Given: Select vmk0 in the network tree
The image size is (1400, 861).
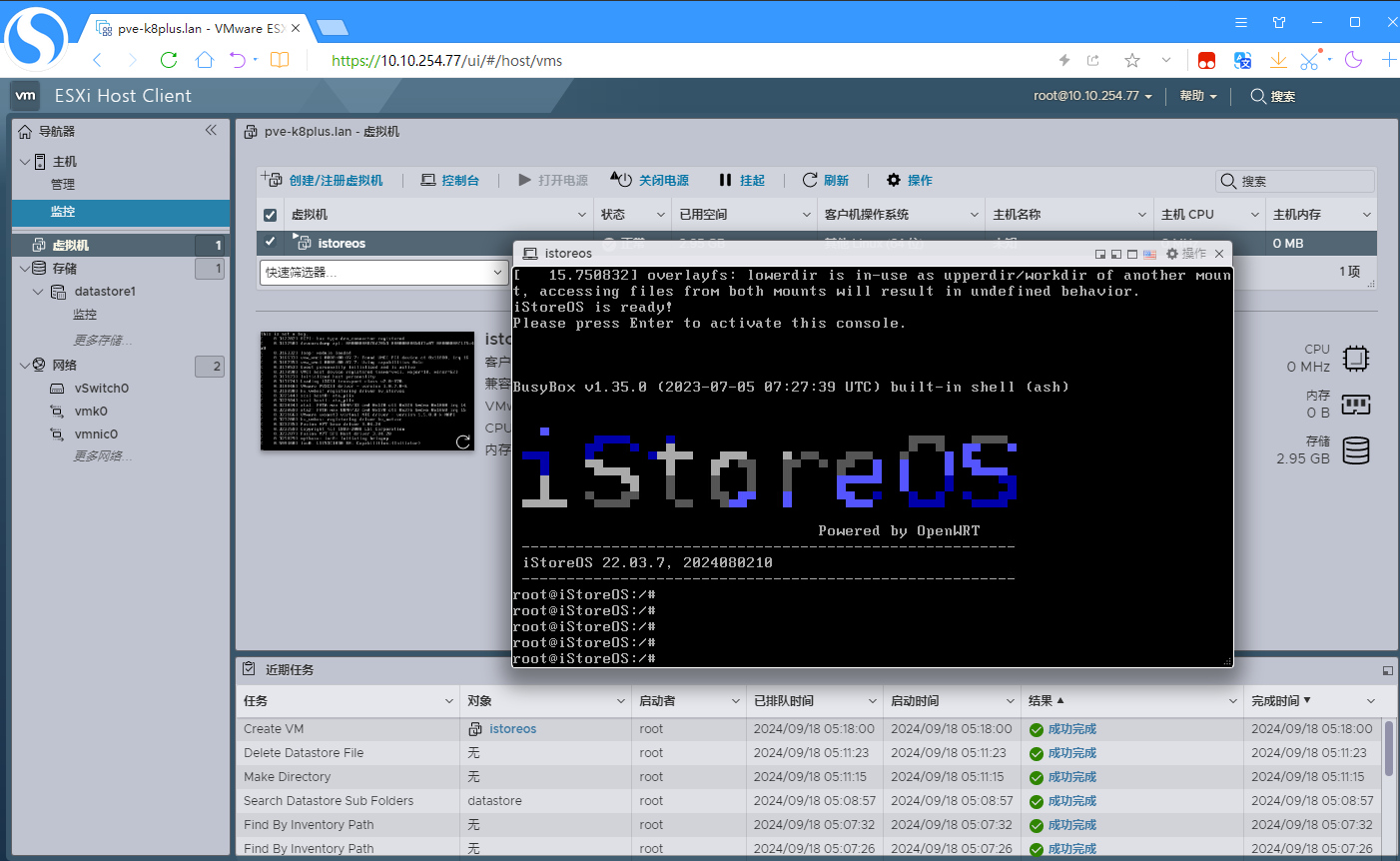Looking at the screenshot, I should pos(90,411).
